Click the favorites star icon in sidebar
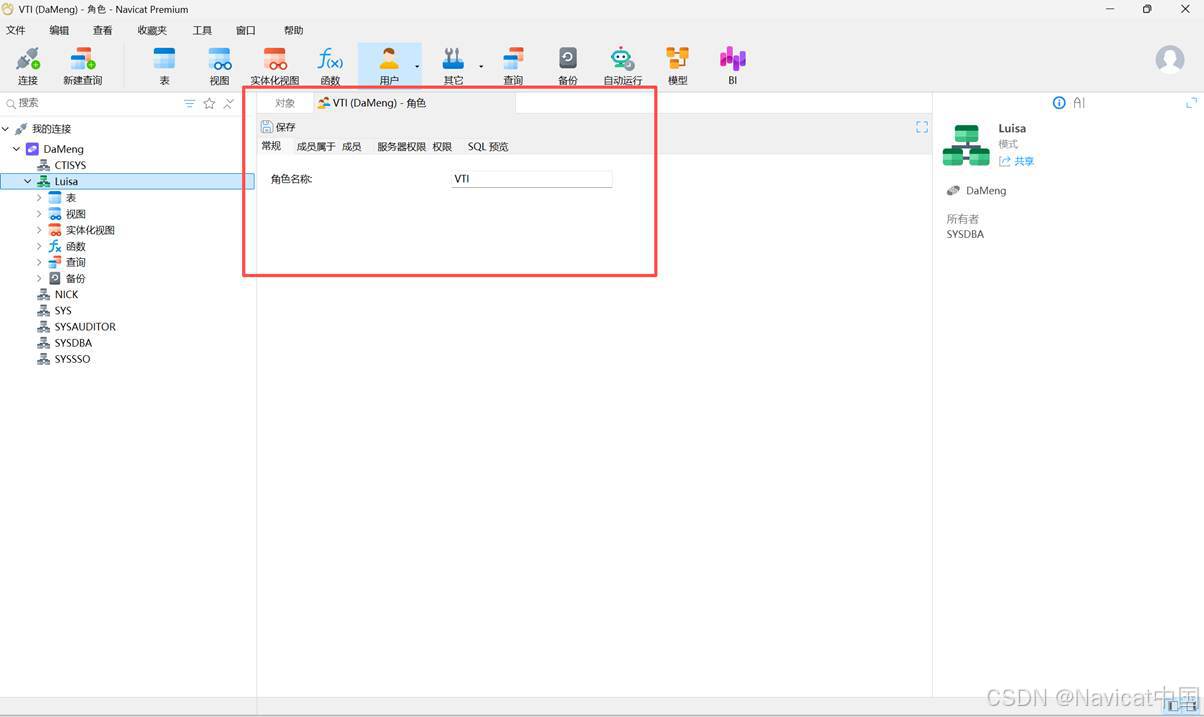 click(209, 103)
